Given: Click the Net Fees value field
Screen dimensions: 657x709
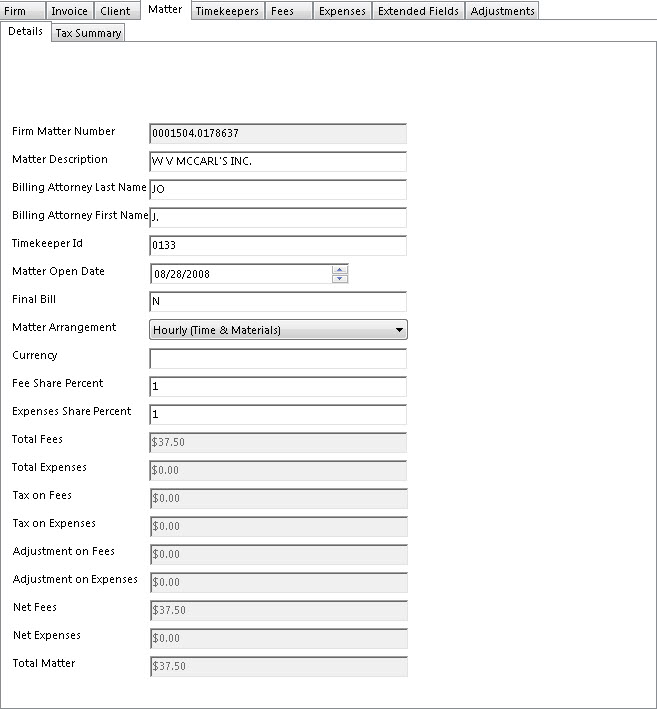Looking at the screenshot, I should point(279,611).
